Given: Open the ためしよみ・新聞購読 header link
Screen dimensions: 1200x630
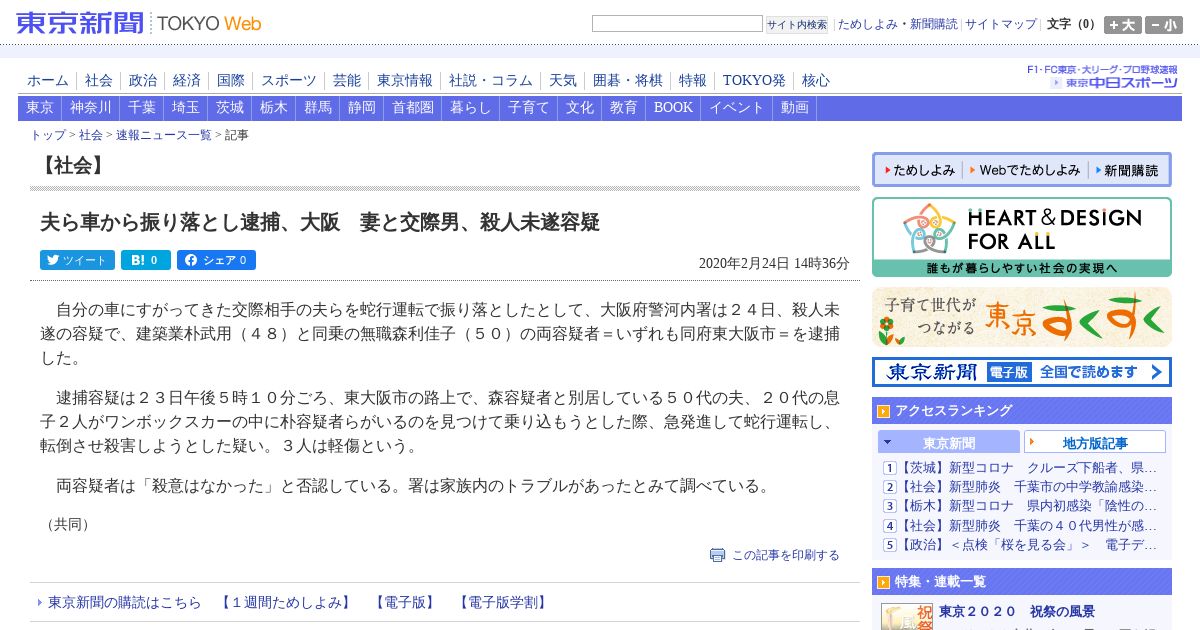Looking at the screenshot, I should (897, 24).
